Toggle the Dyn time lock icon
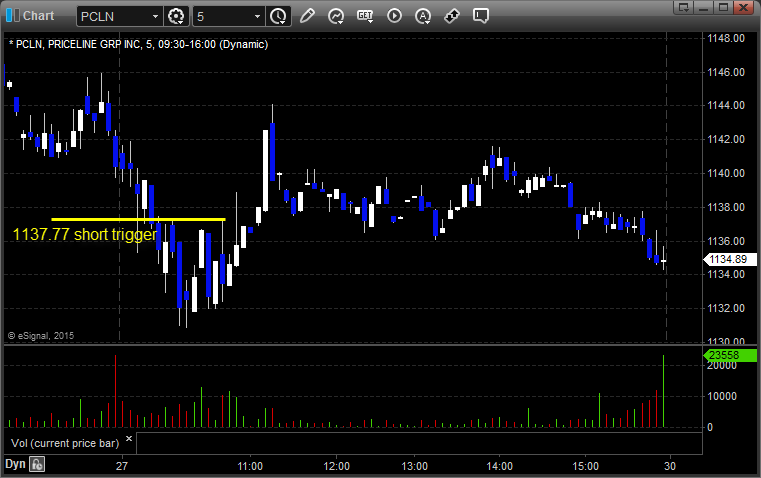The image size is (761, 478). coord(37,464)
